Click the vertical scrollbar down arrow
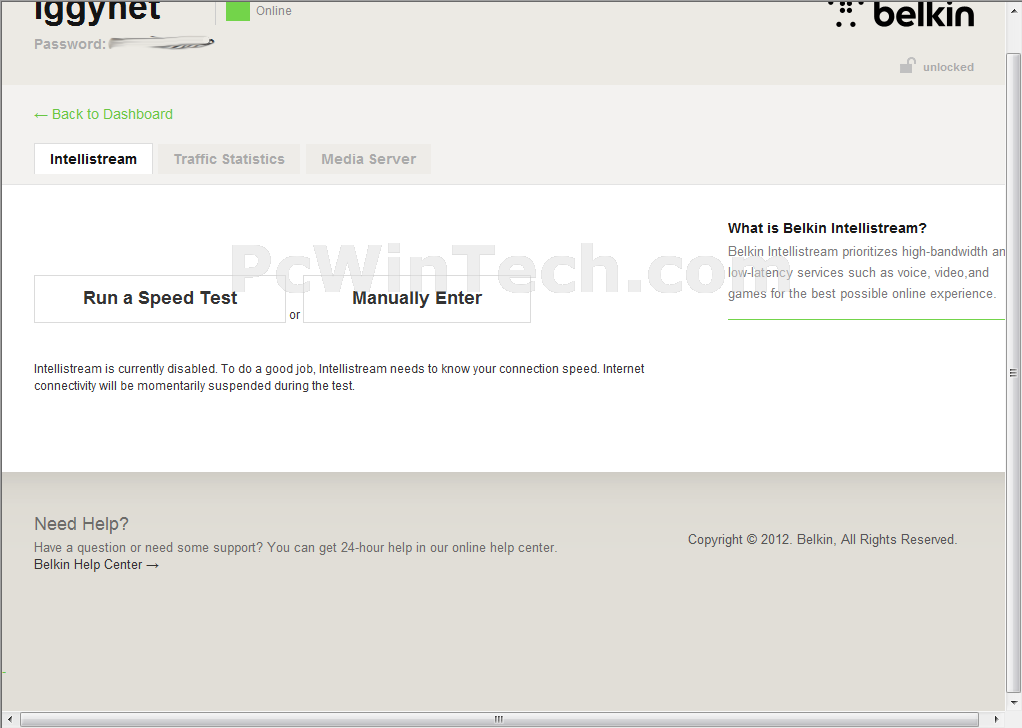The height and width of the screenshot is (728, 1022). pos(1013,703)
